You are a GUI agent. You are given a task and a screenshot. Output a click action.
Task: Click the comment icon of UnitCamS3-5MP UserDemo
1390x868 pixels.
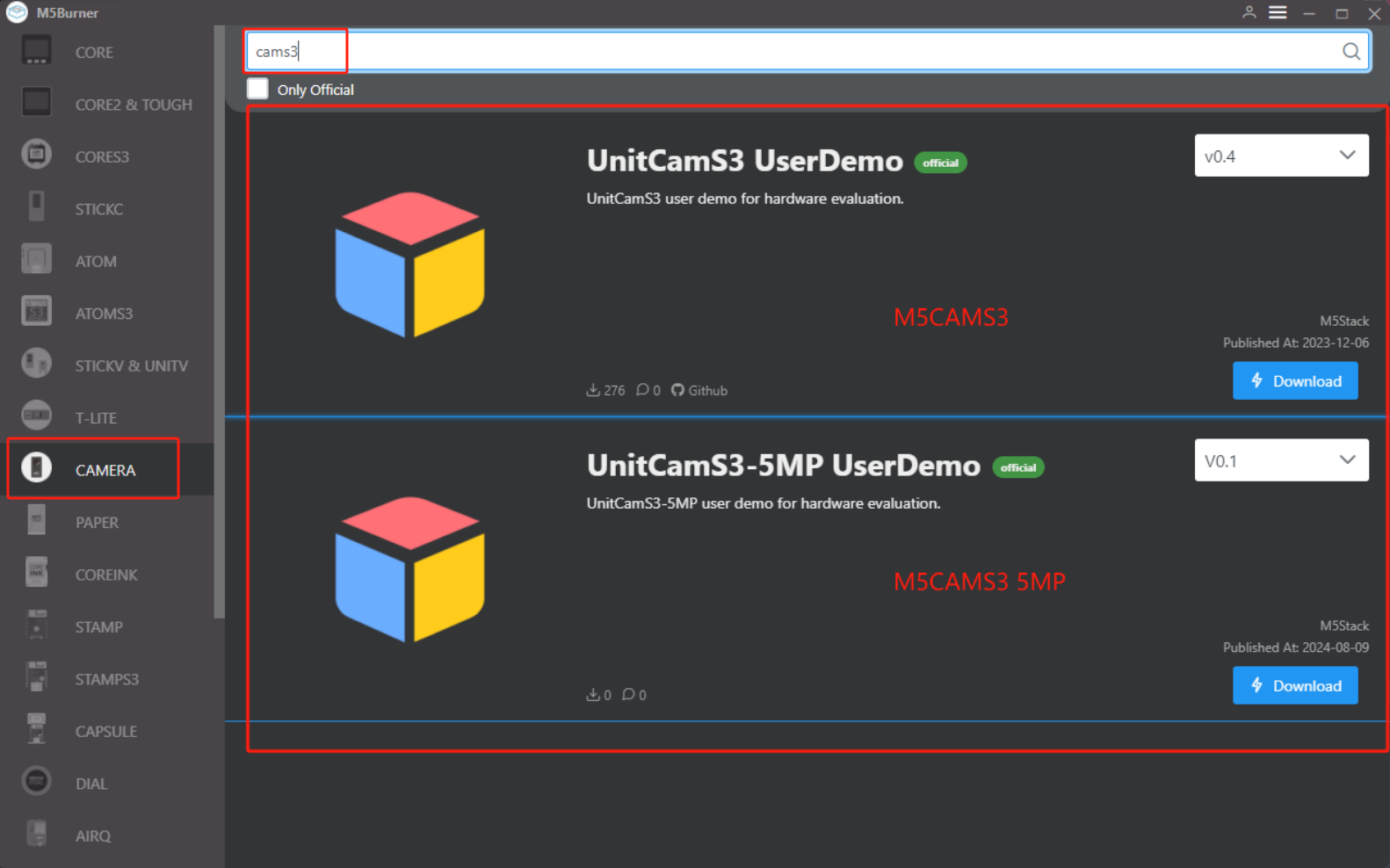(628, 694)
